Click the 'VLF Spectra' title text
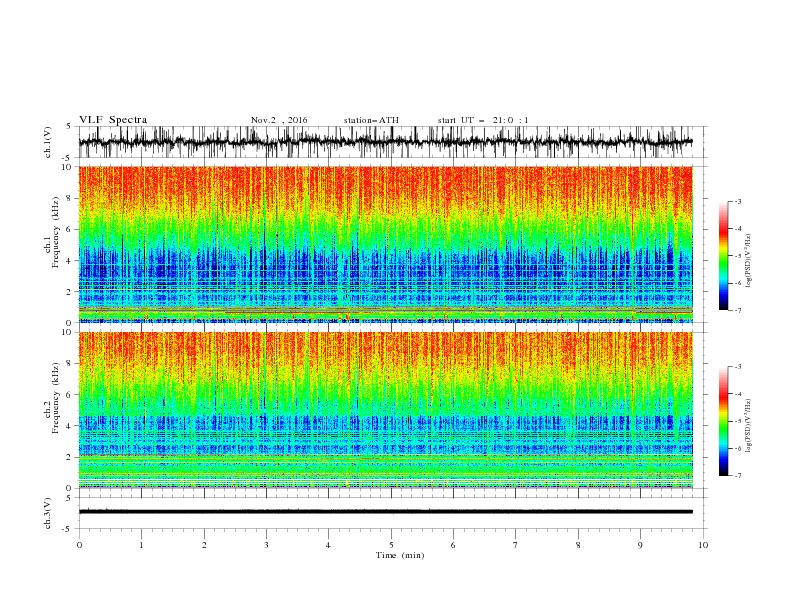The image size is (792, 612). coord(113,120)
